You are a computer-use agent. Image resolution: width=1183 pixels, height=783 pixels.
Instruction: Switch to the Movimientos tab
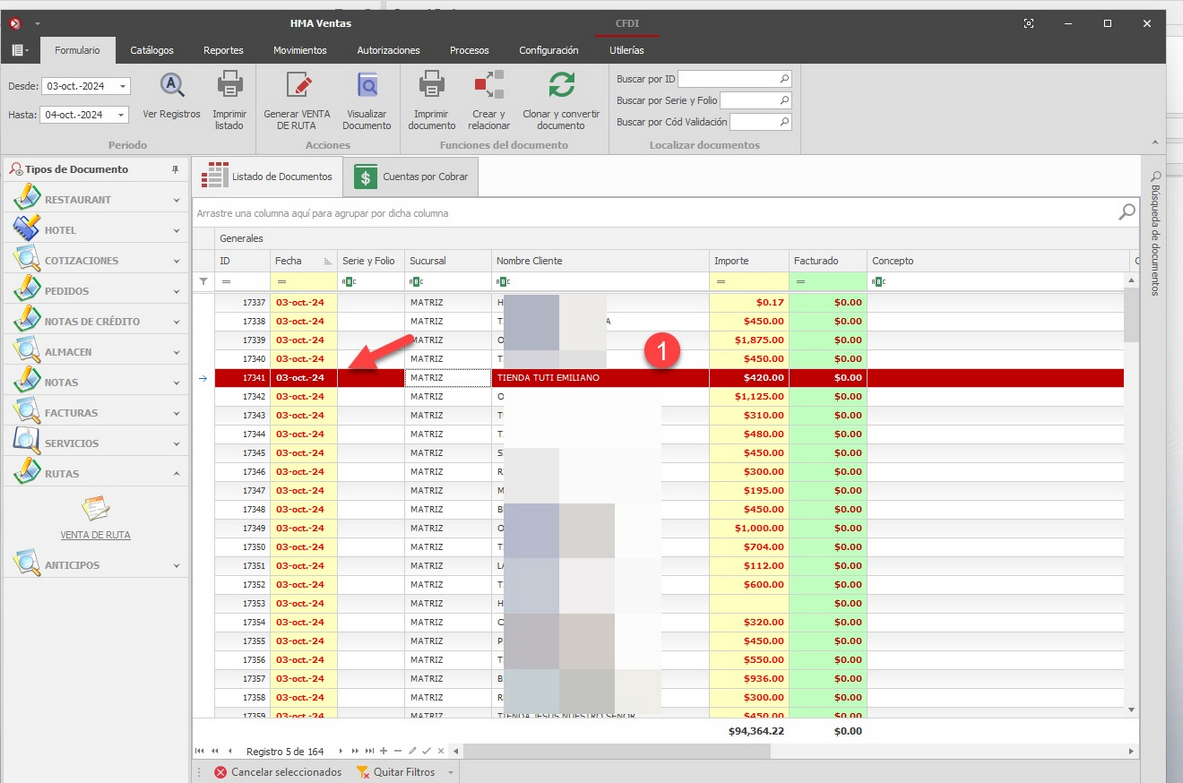(x=300, y=51)
